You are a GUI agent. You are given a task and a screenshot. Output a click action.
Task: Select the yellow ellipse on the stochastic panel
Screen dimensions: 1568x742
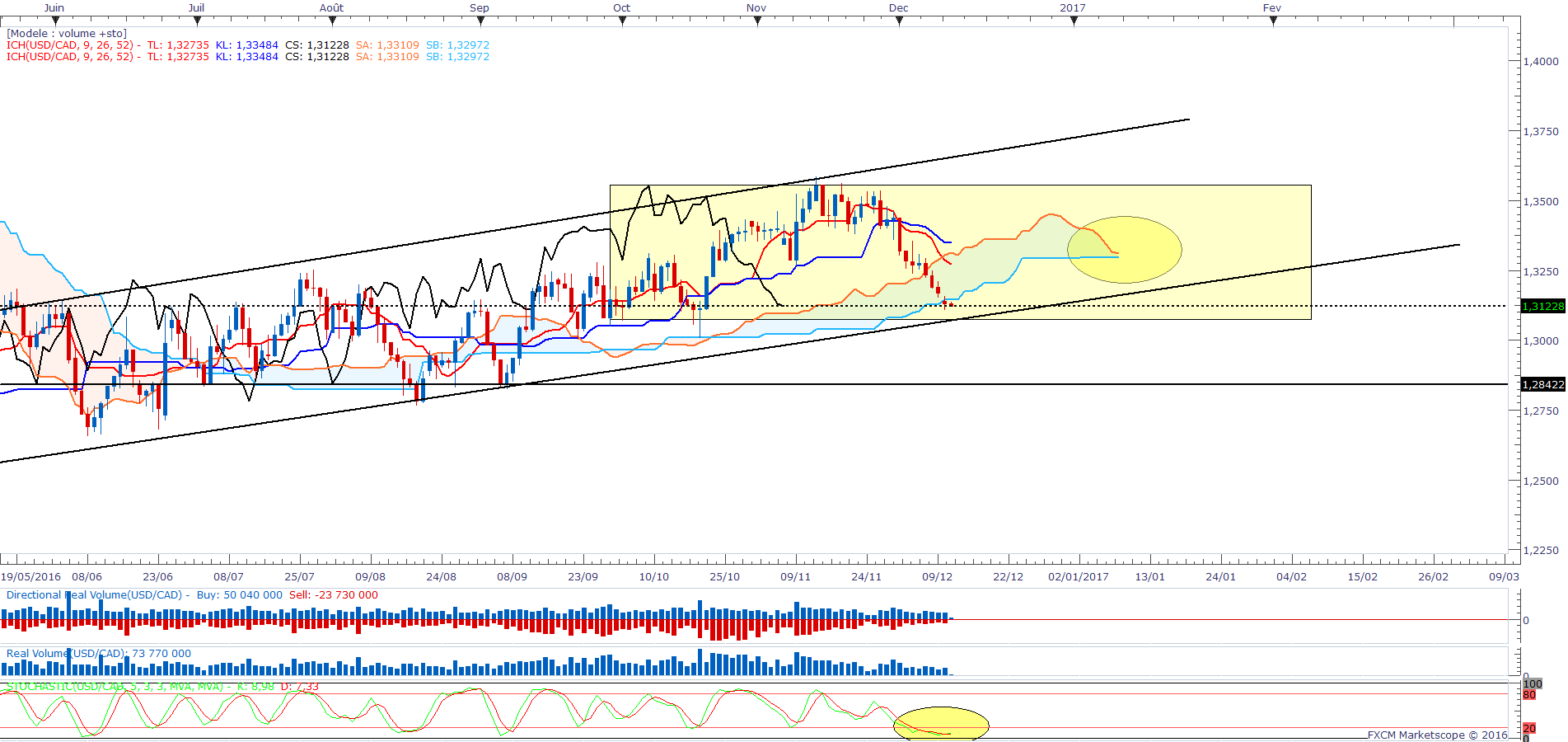coord(941,723)
